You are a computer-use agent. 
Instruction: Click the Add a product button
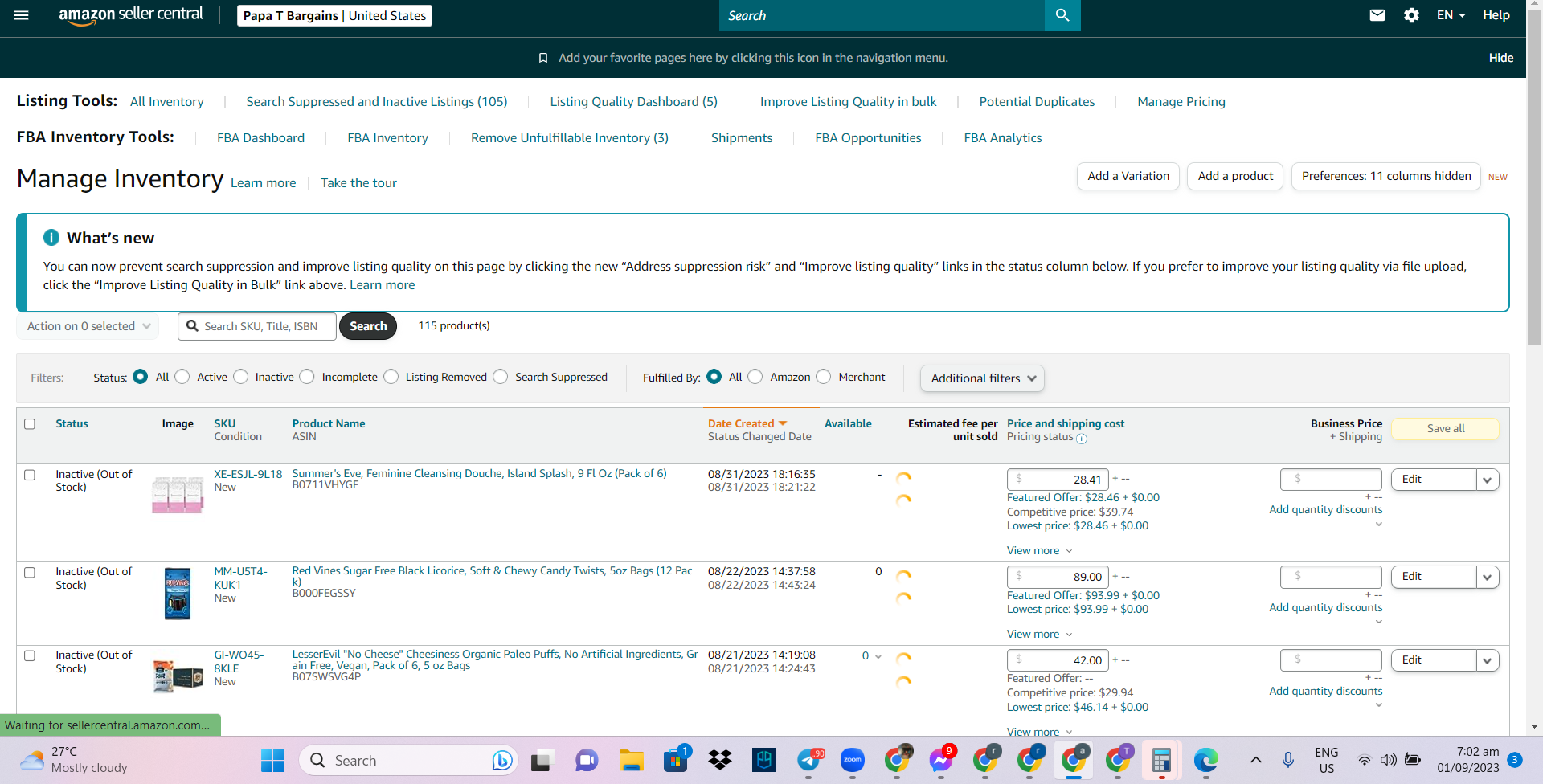pos(1235,177)
